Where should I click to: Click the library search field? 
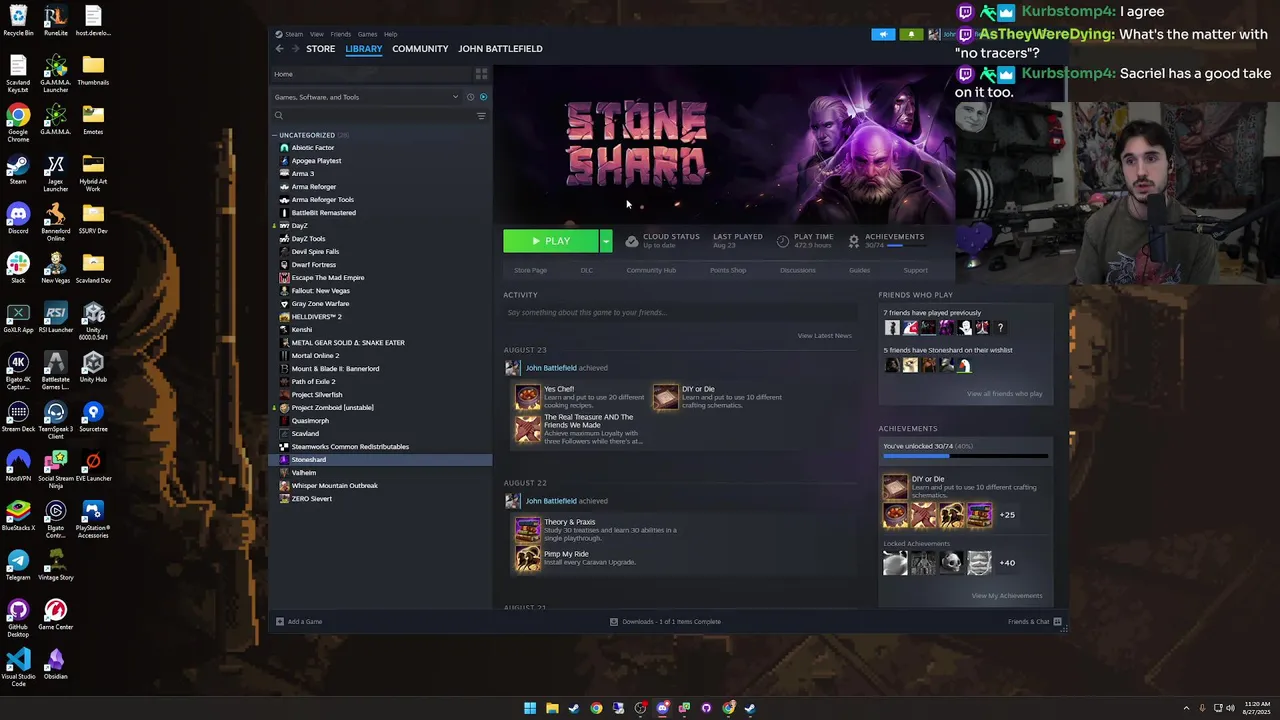click(x=378, y=116)
